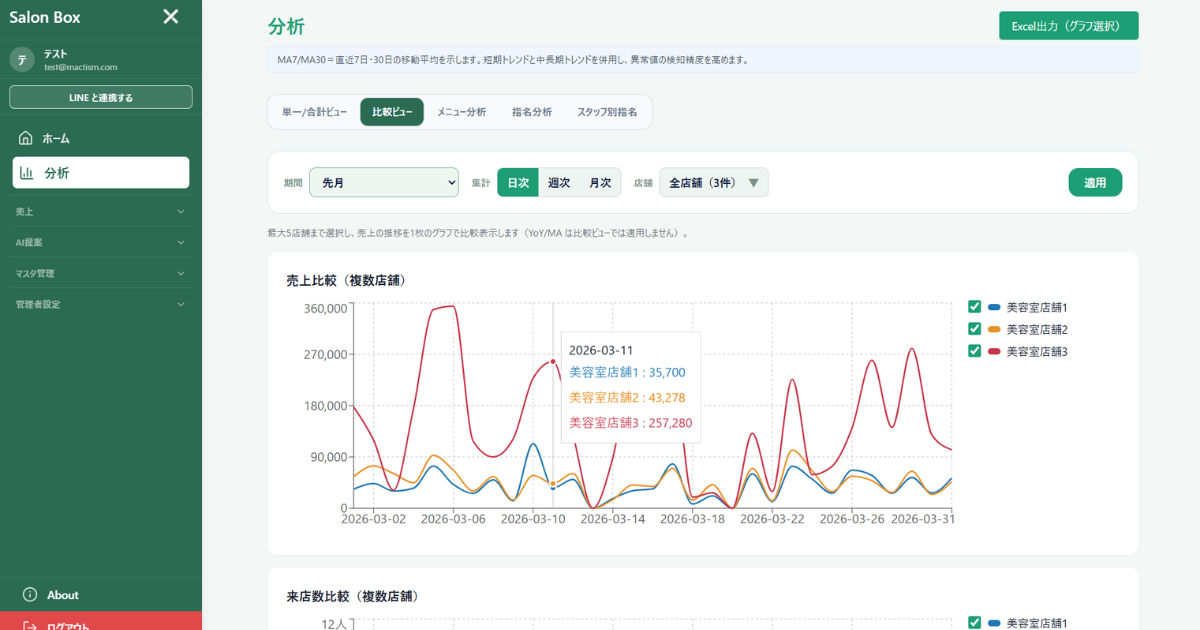The image size is (1200, 630).
Task: Disable 美容室店舗3 in the sales chart
Action: click(975, 351)
